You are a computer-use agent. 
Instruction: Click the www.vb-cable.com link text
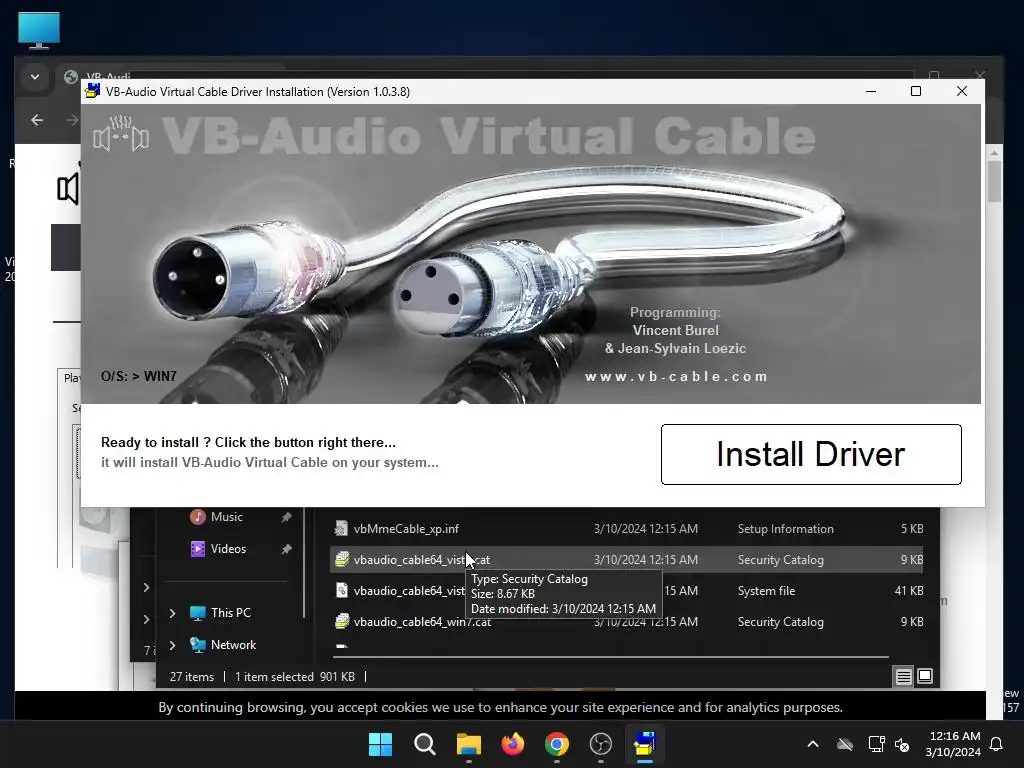click(x=676, y=377)
